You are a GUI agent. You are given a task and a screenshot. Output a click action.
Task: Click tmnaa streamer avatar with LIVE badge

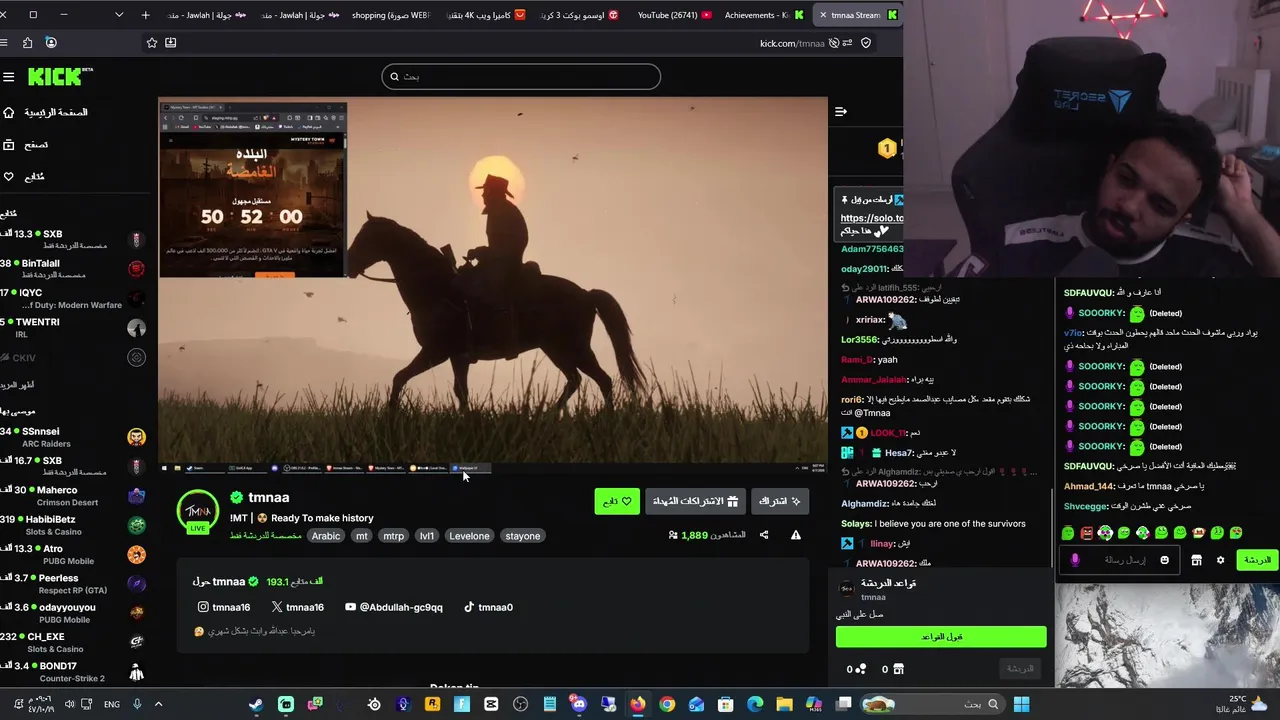(198, 512)
